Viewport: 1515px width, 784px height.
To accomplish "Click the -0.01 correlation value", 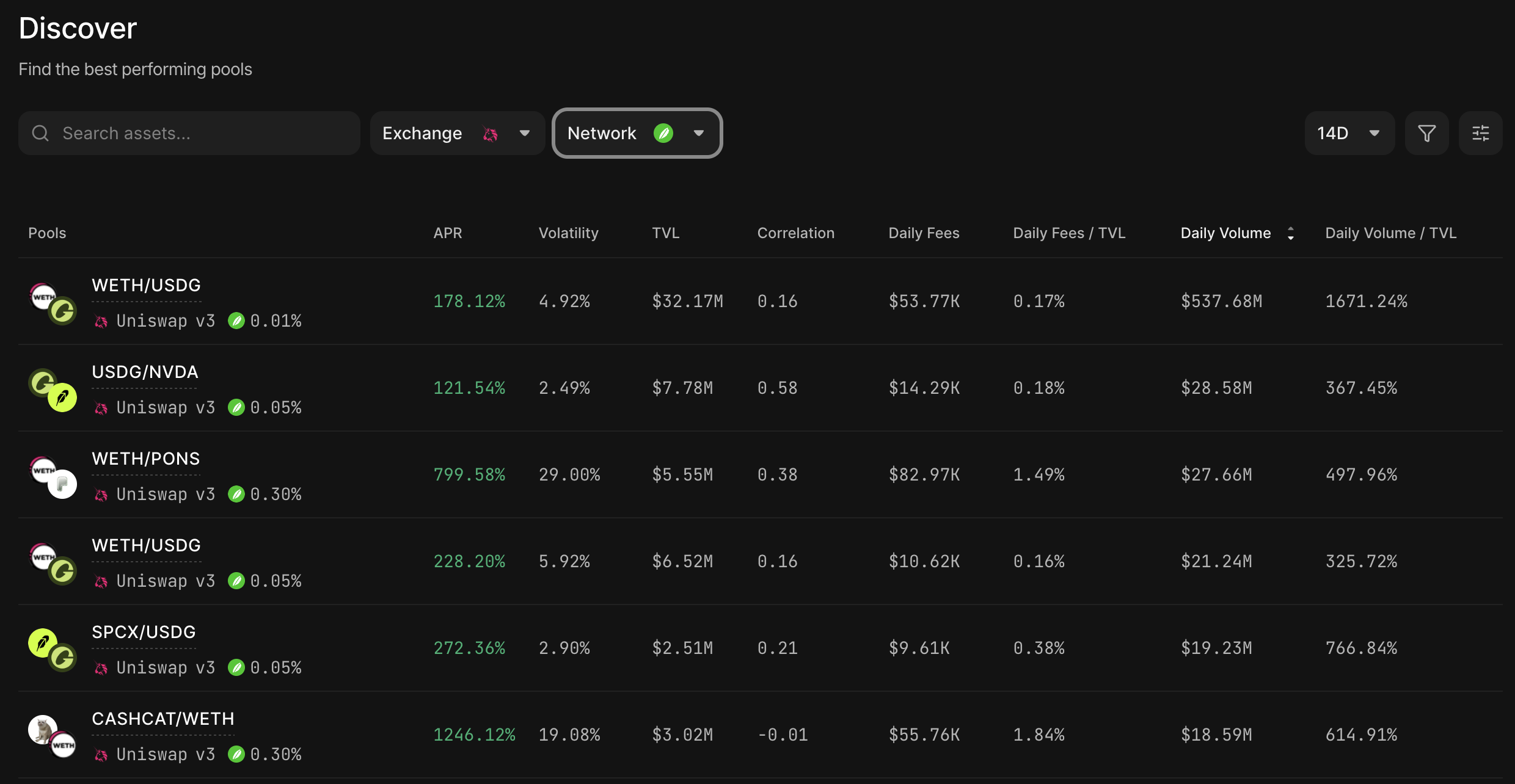I will click(x=783, y=735).
